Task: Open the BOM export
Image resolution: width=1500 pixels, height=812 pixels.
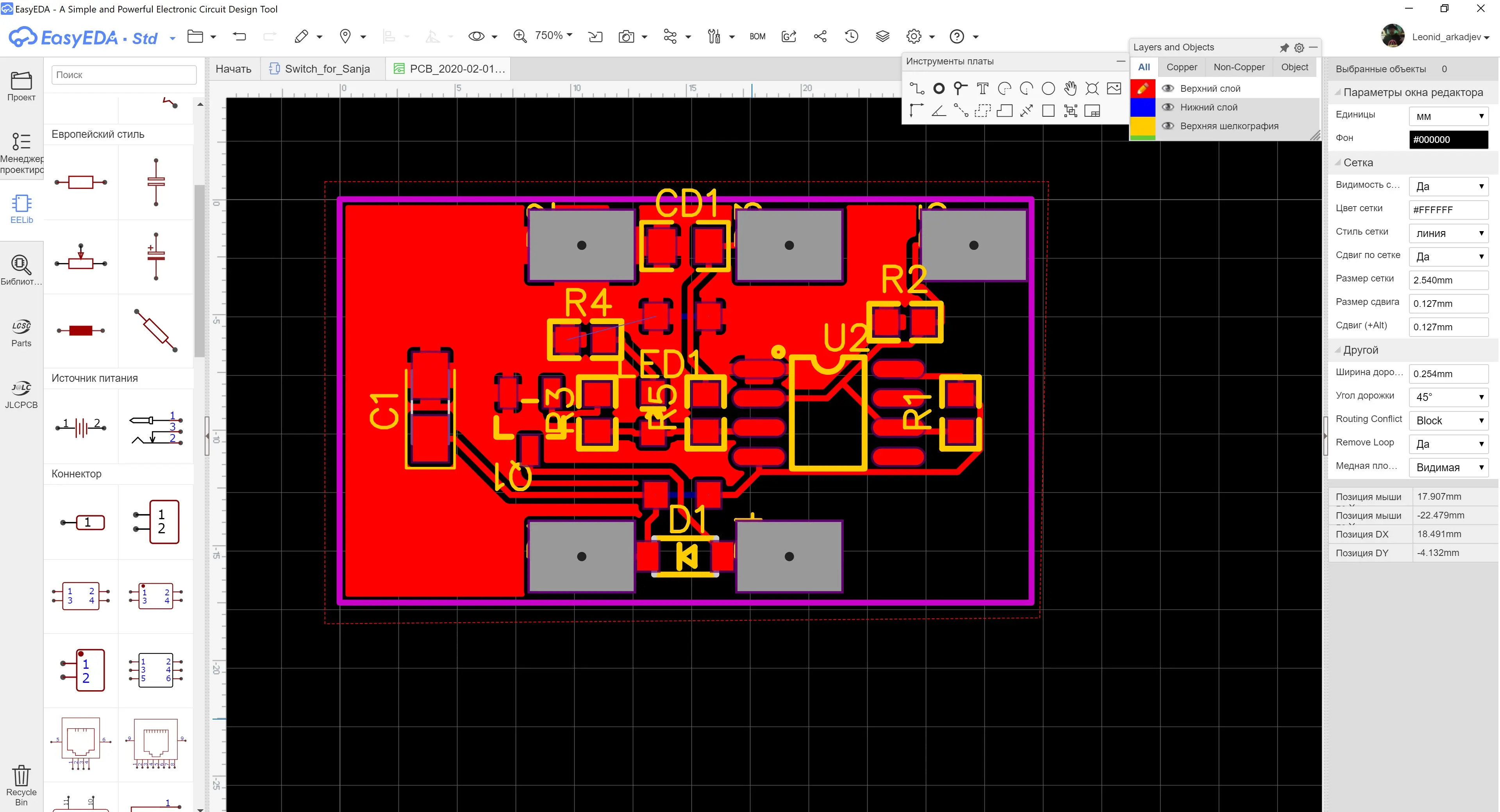Action: pos(757,37)
